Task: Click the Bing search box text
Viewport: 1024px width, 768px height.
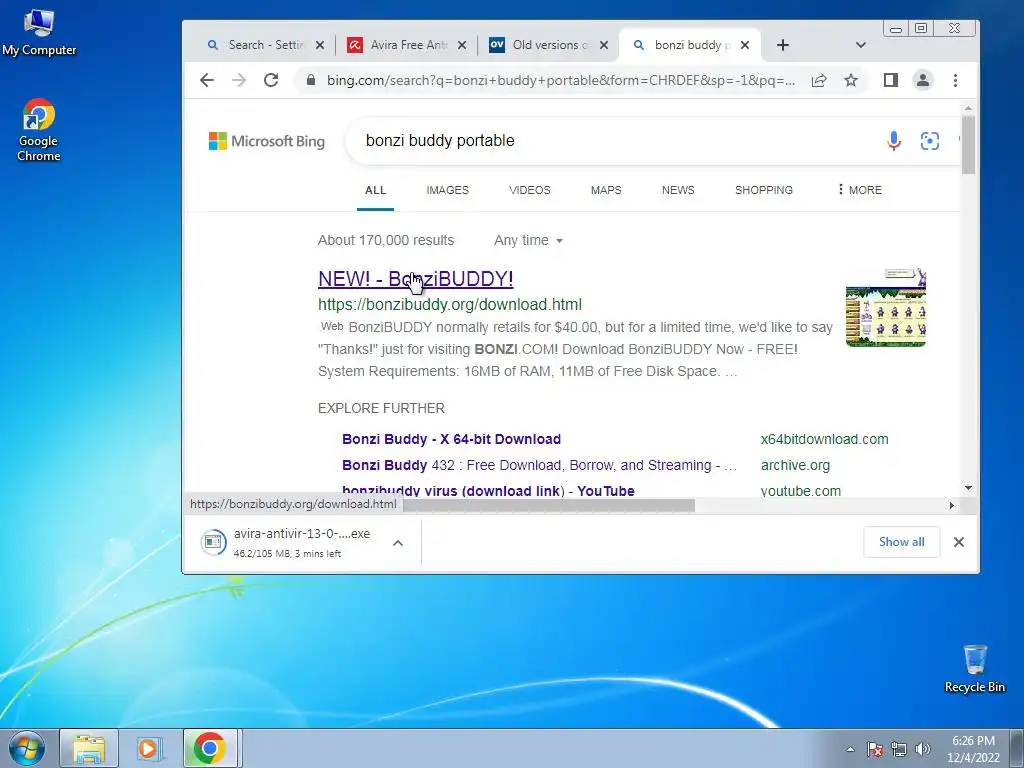Action: [x=440, y=140]
